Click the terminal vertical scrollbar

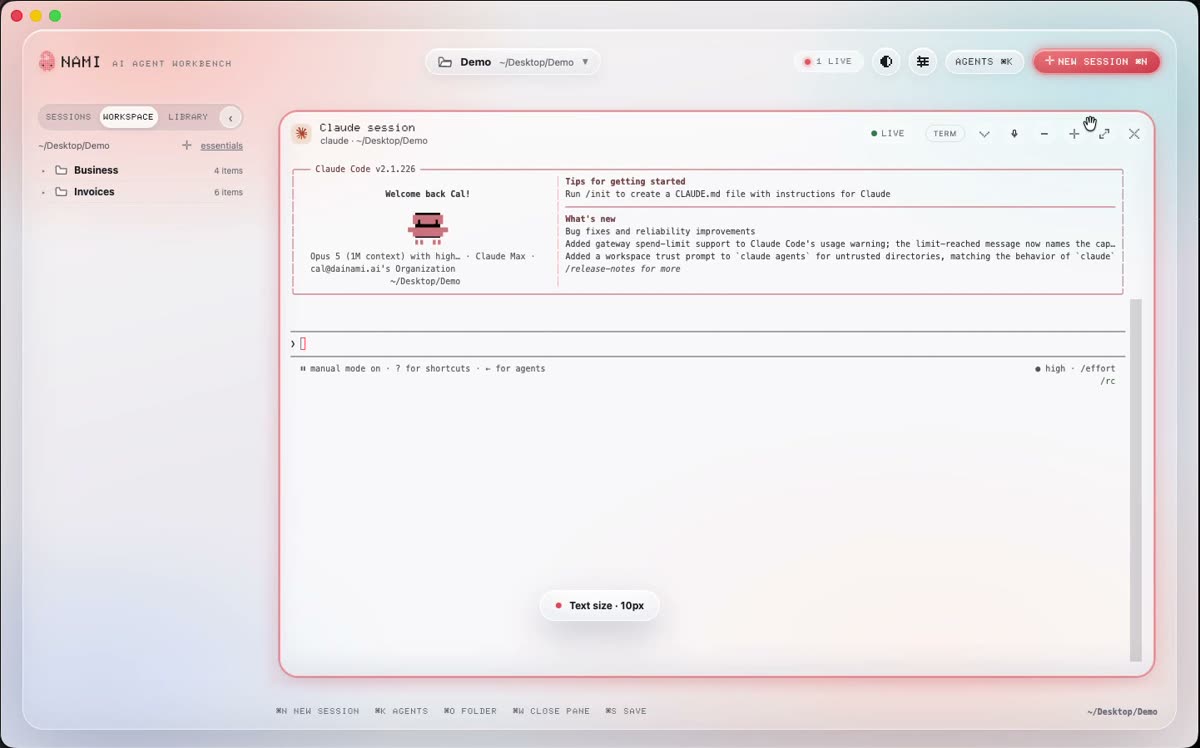coord(1135,480)
